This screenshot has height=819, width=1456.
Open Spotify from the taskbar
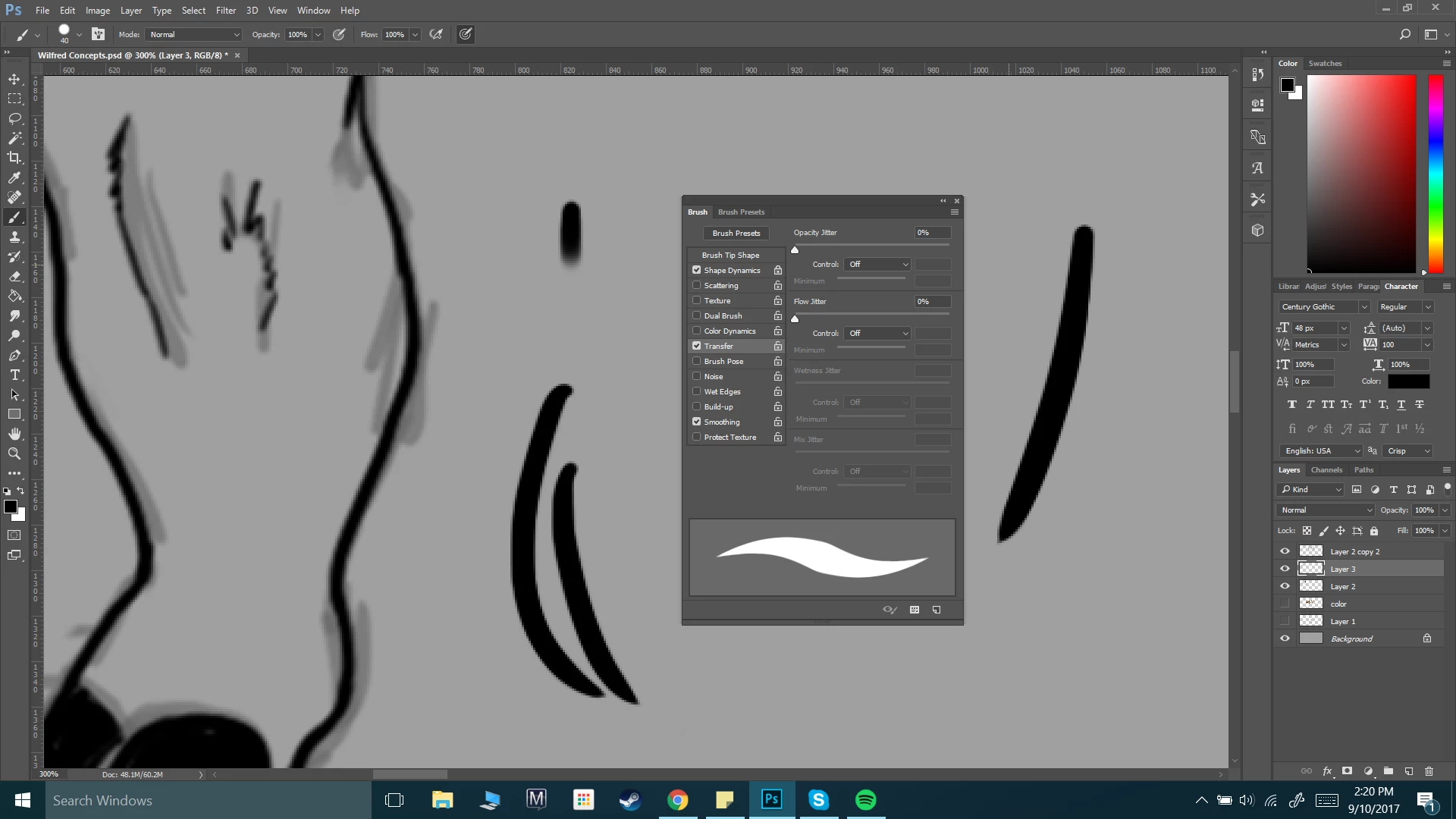click(x=865, y=800)
